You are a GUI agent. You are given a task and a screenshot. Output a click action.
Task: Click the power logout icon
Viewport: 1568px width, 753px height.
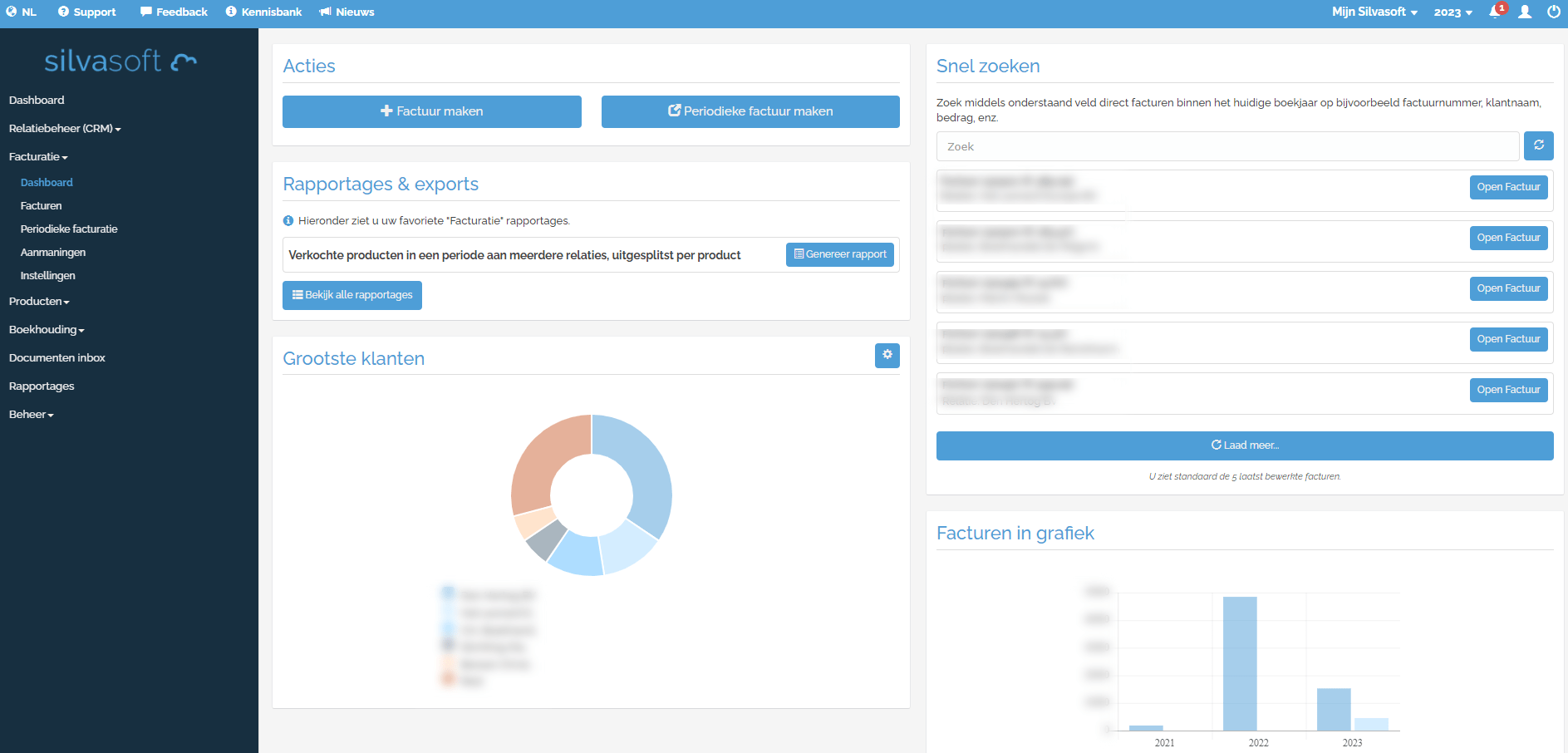[1553, 12]
